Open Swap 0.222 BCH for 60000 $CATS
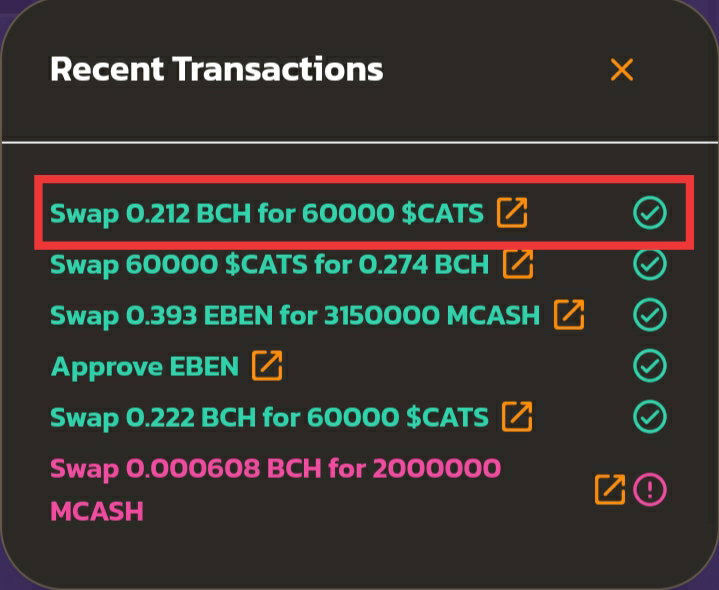The width and height of the screenshot is (719, 590). (269, 418)
